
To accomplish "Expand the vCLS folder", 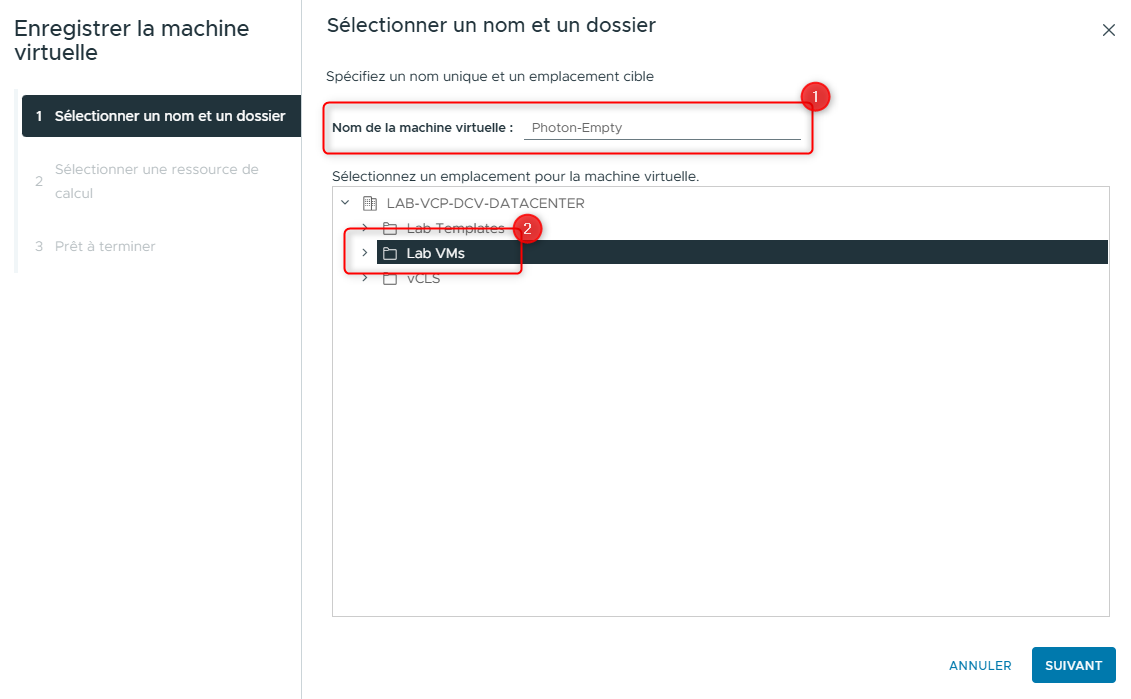I will coord(365,278).
